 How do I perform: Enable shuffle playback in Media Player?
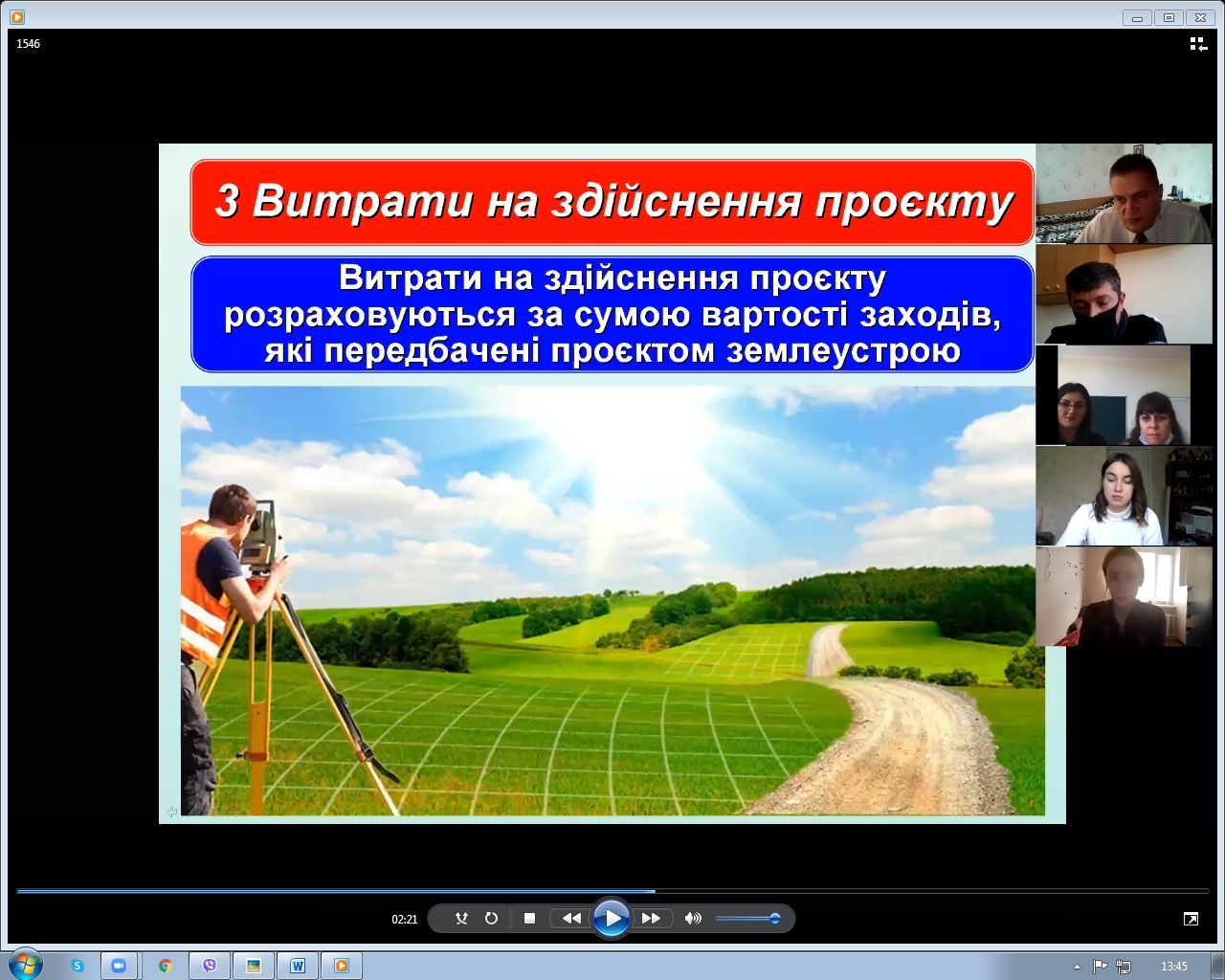pyautogui.click(x=461, y=918)
